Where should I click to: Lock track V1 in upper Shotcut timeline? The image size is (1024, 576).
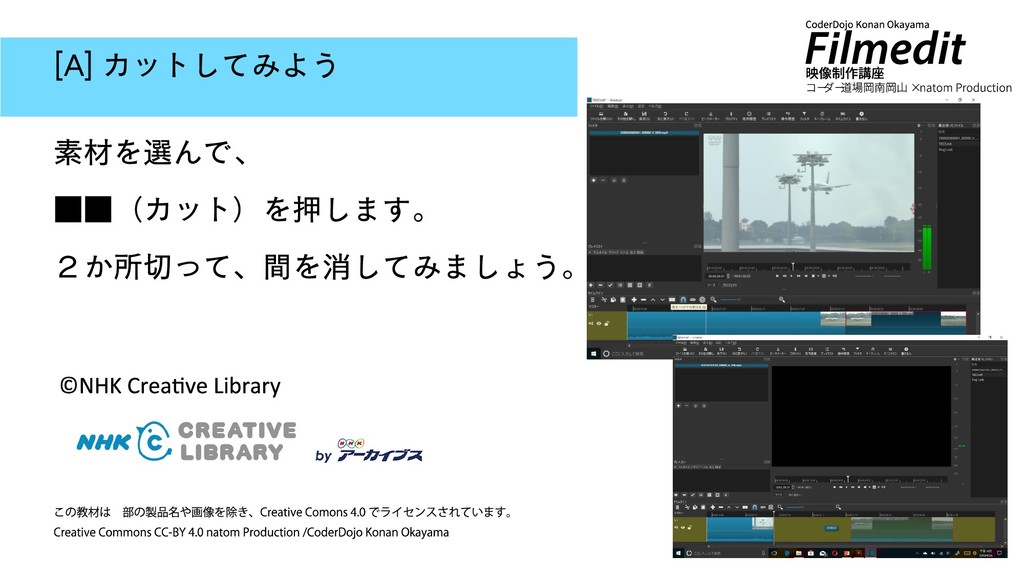(607, 323)
